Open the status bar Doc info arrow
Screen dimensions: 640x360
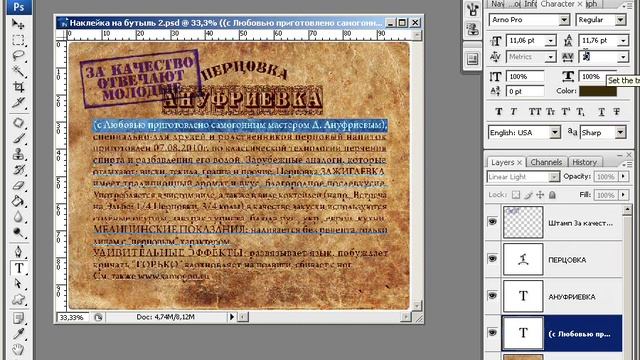[232, 316]
